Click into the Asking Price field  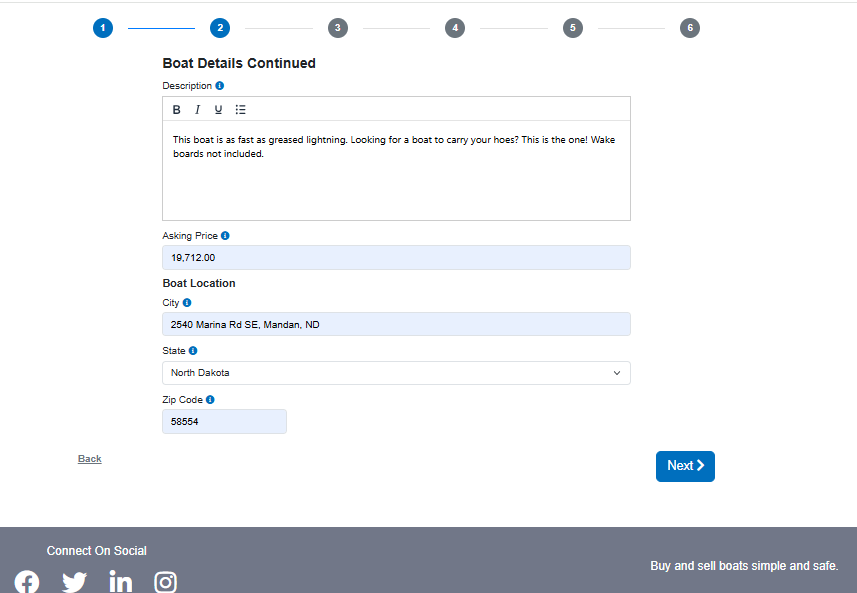(396, 258)
